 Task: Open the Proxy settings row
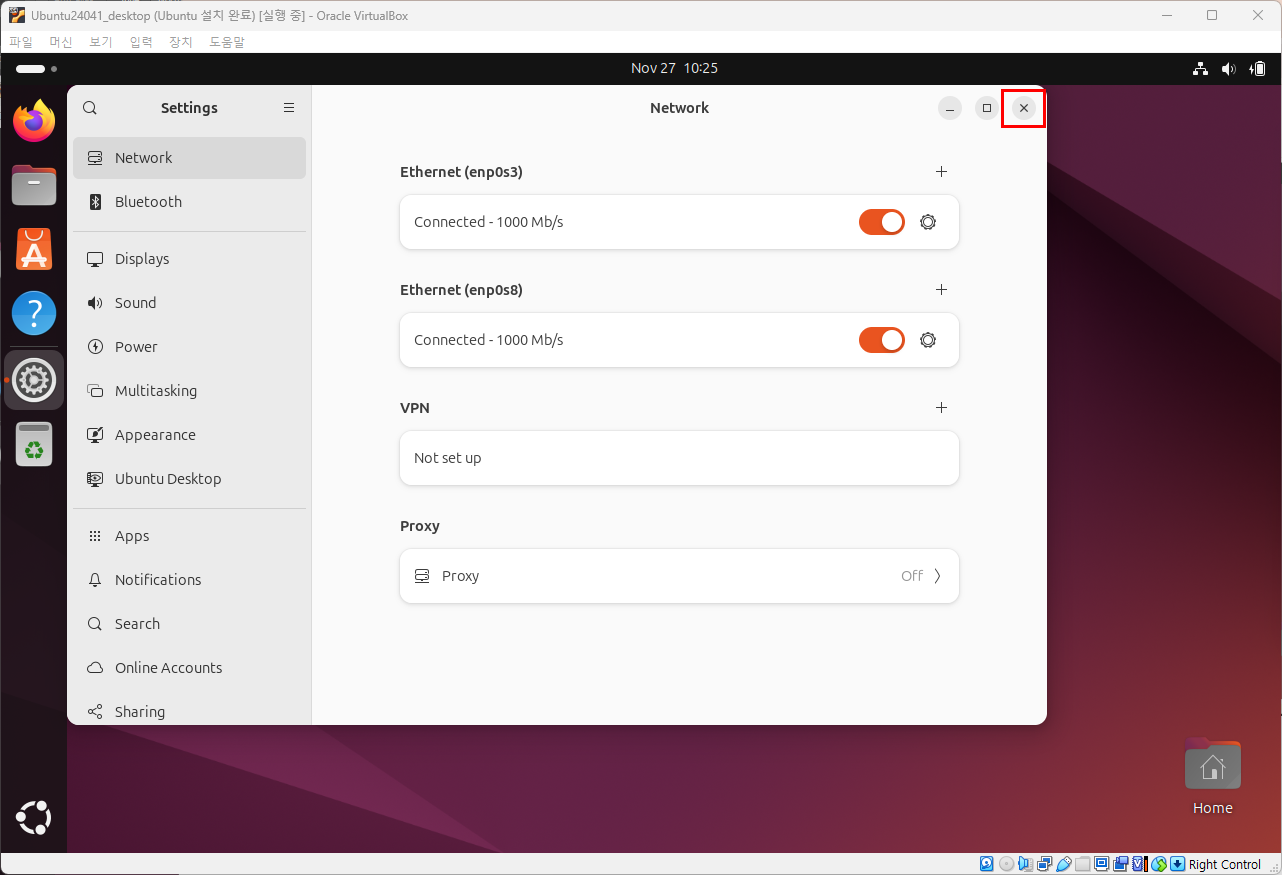[x=679, y=576]
